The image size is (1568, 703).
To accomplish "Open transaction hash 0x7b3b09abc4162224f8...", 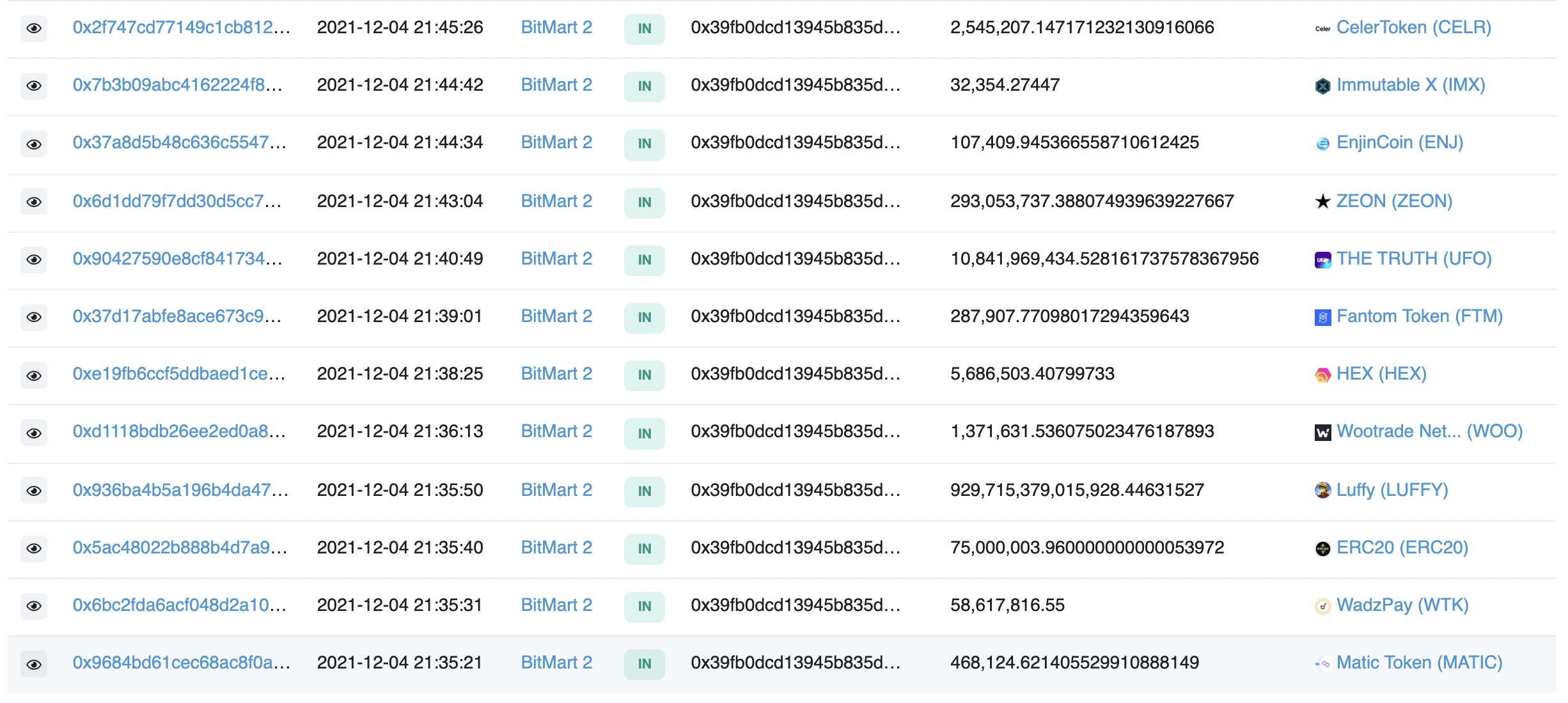I will [178, 85].
